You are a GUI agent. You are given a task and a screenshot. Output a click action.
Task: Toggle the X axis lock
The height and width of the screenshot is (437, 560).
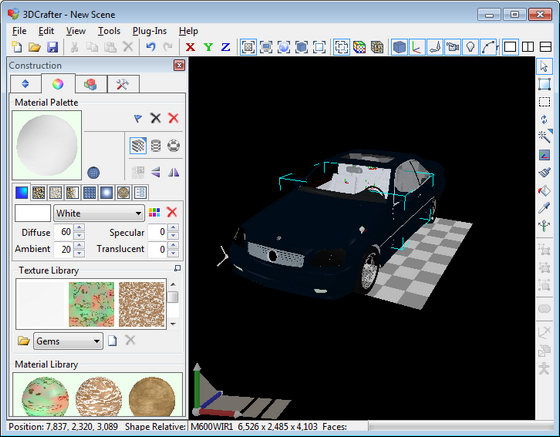(x=190, y=47)
